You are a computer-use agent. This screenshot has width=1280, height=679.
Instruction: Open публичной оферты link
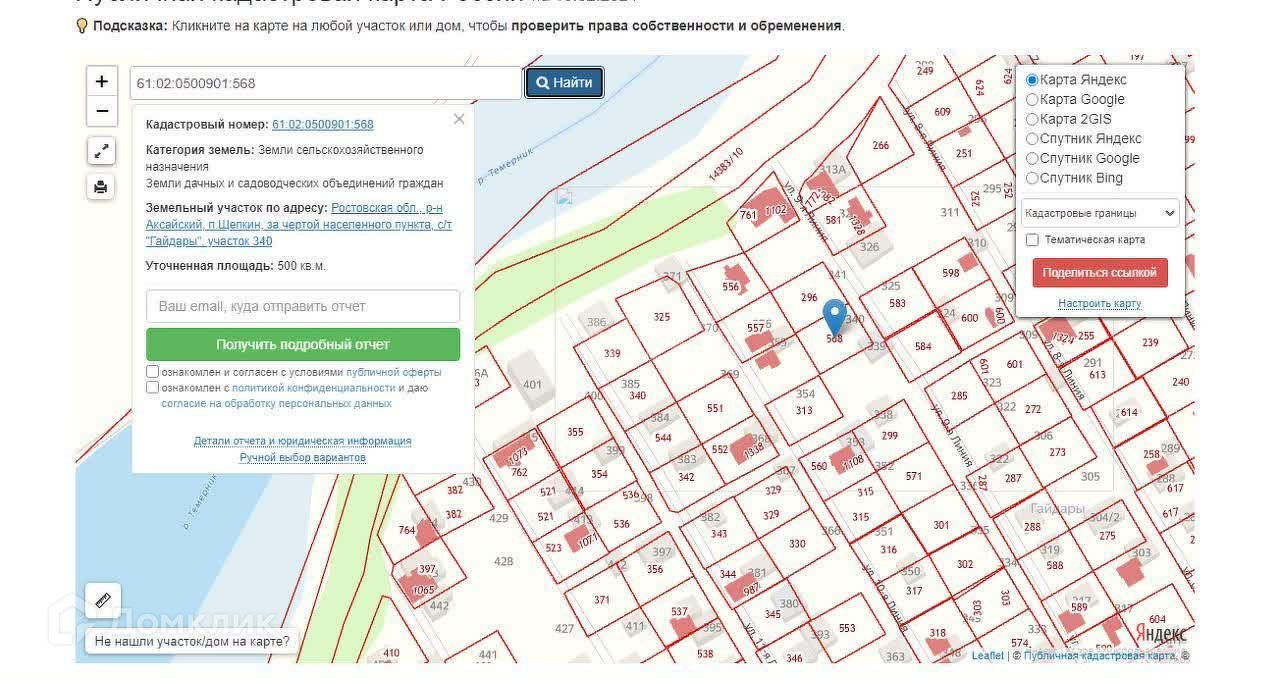(393, 372)
